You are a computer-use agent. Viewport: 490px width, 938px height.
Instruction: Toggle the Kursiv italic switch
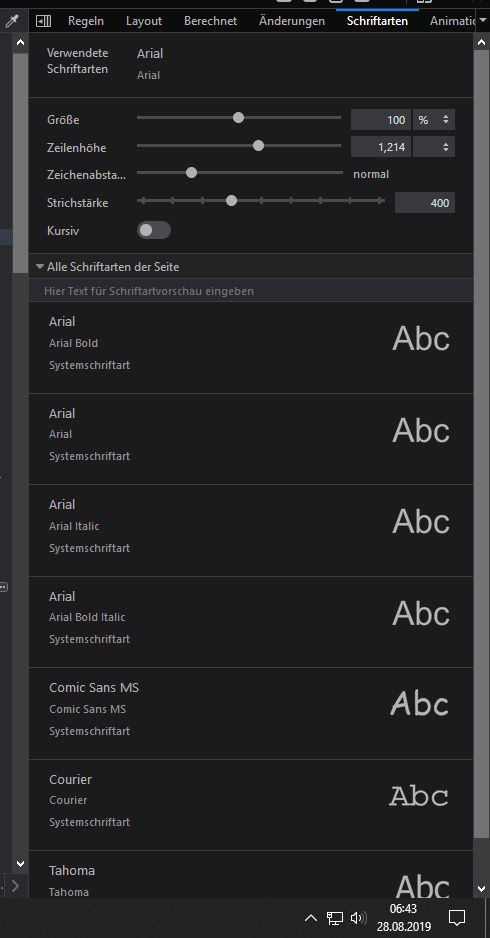(154, 230)
